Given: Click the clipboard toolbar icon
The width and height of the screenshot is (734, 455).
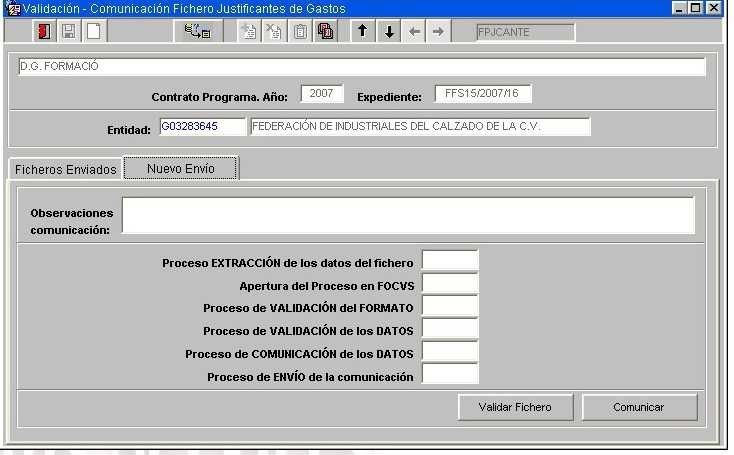Looking at the screenshot, I should 300,32.
